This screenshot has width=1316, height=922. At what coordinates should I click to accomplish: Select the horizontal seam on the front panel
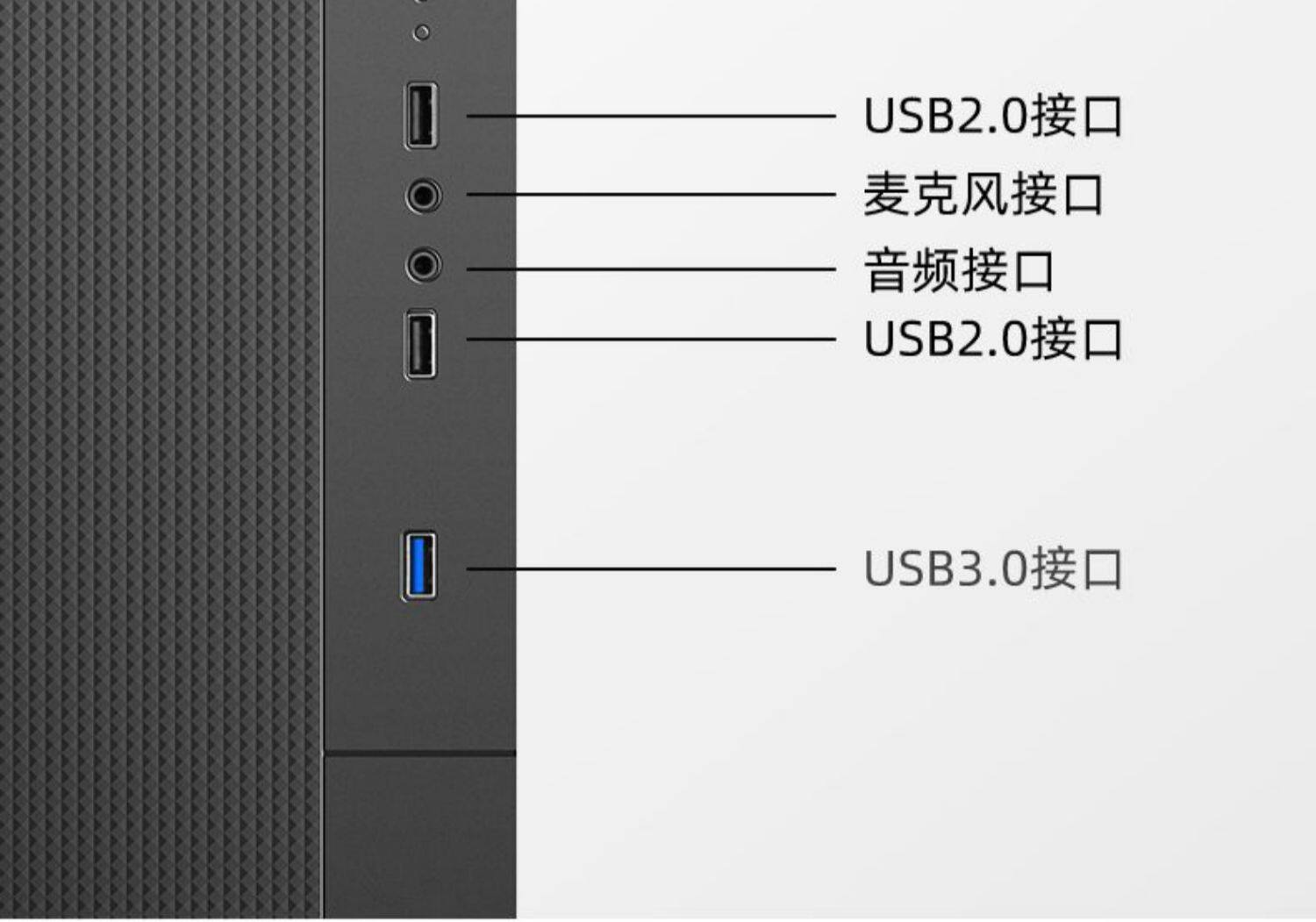[420, 753]
